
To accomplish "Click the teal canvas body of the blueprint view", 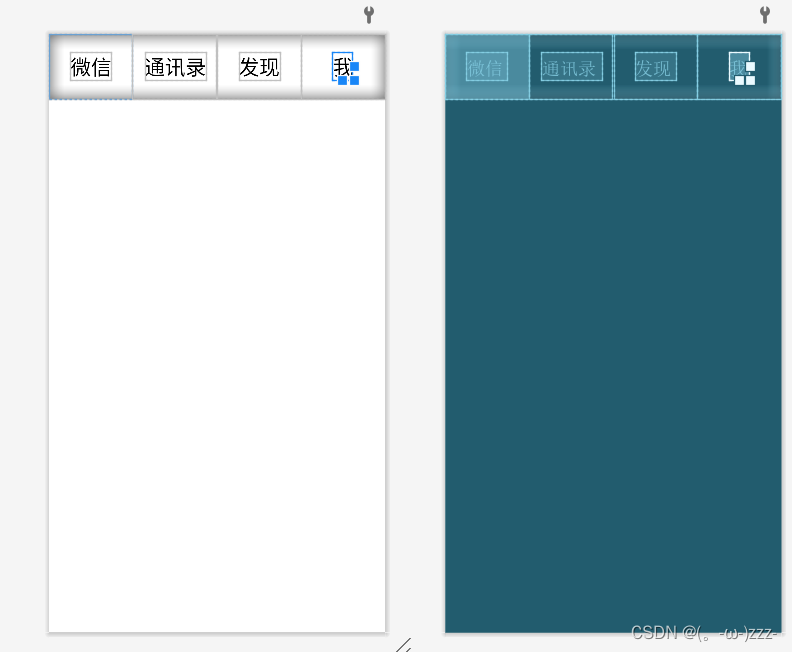I will click(x=613, y=366).
